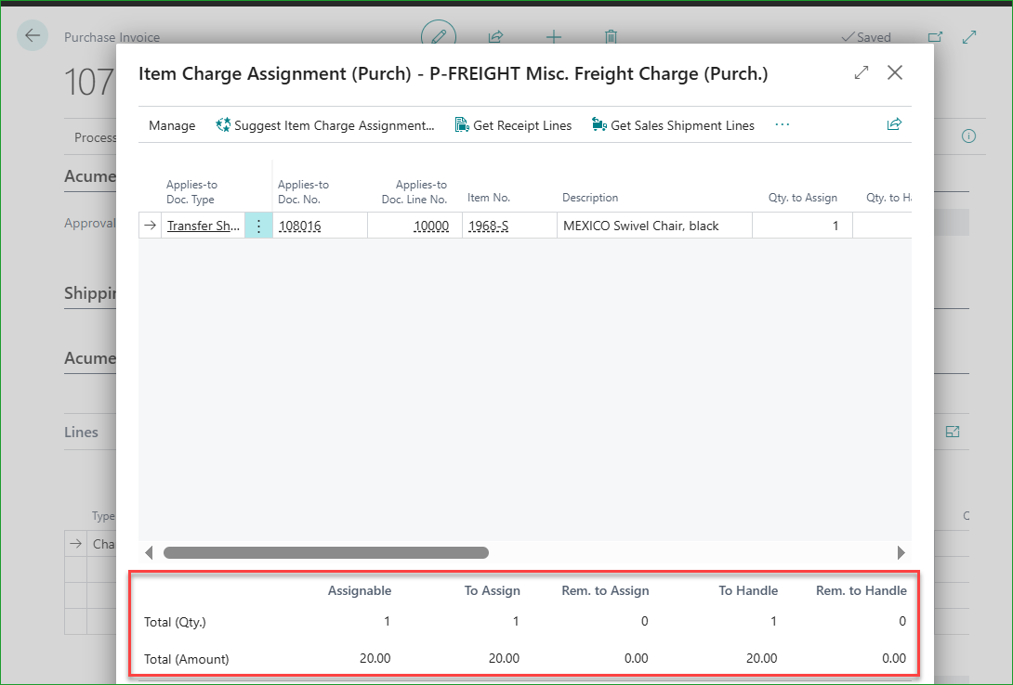1013x685 pixels.
Task: Click the background page expand arrows icon
Action: coord(969,37)
